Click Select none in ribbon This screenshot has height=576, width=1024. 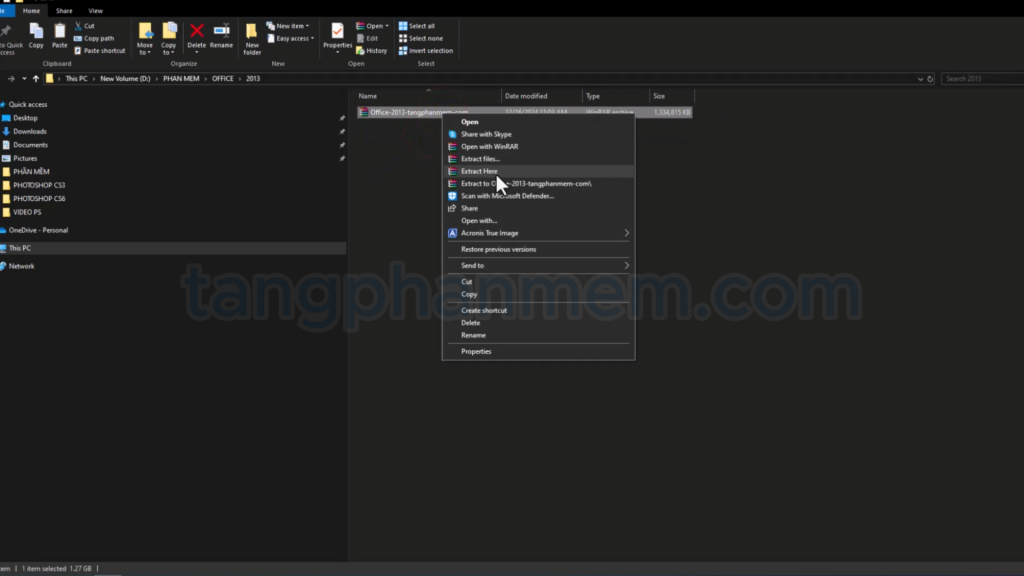coord(421,39)
